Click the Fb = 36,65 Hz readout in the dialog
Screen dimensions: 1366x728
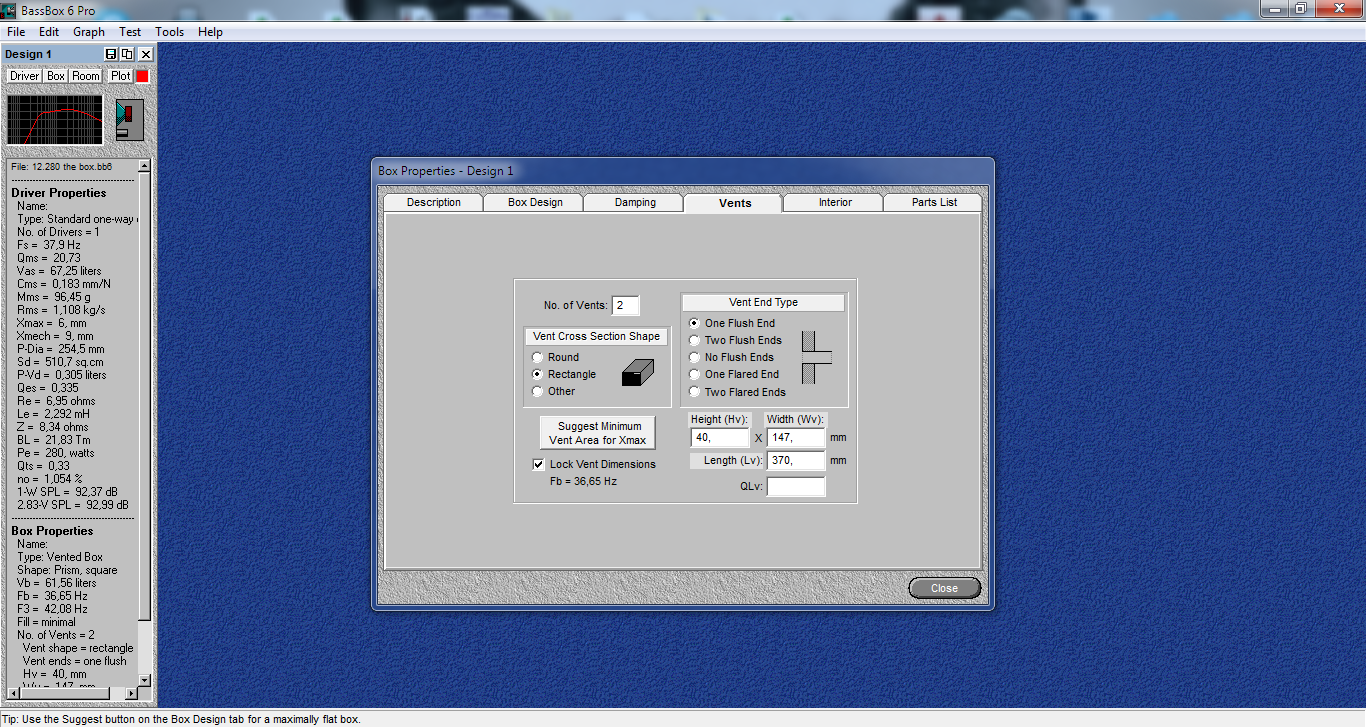coord(583,481)
